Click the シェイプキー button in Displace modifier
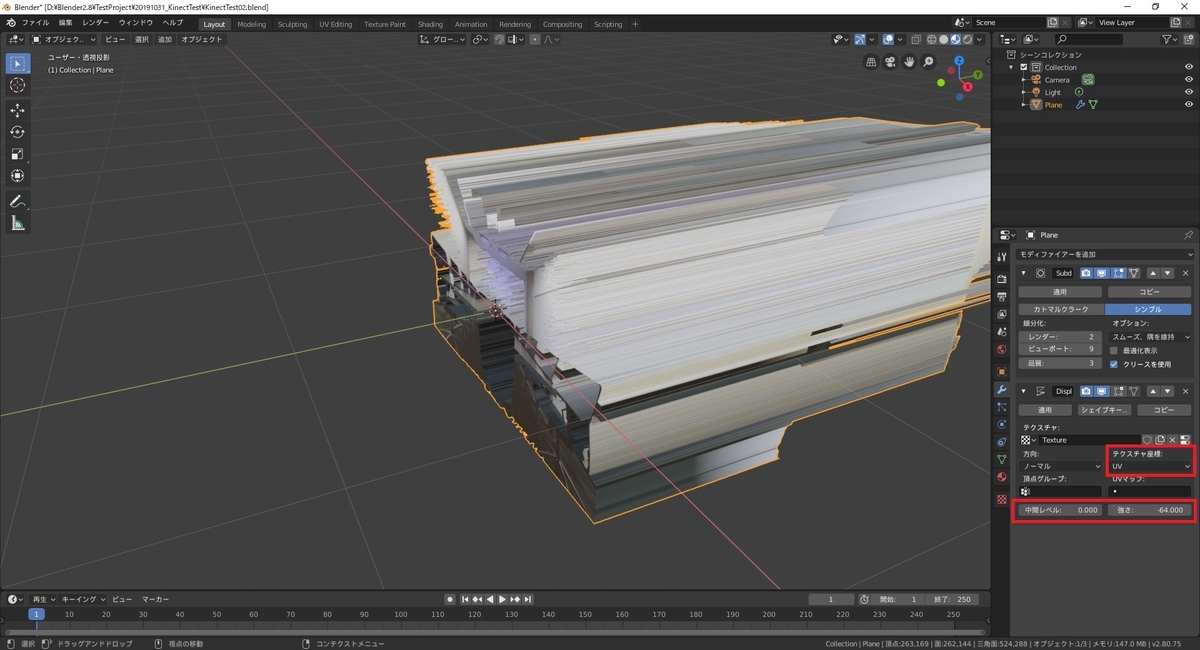 [1103, 410]
